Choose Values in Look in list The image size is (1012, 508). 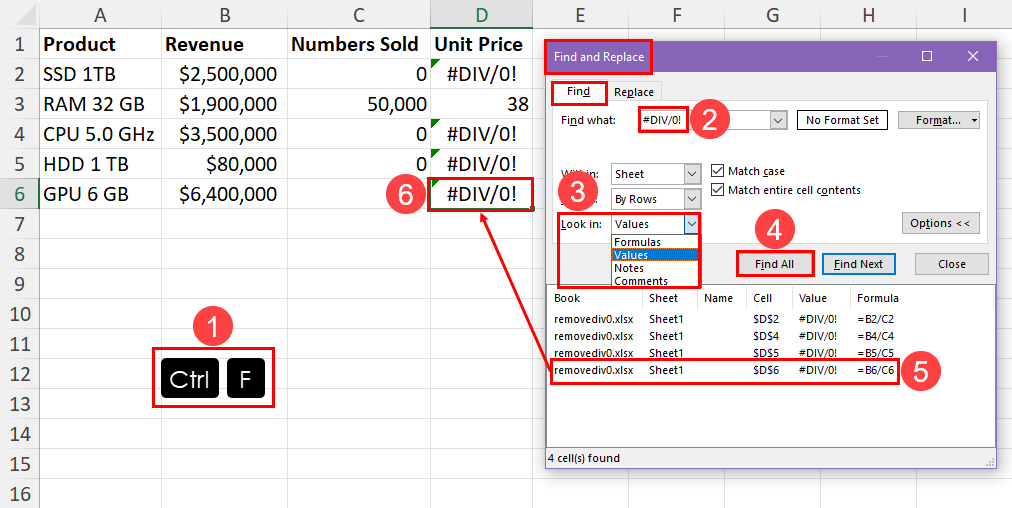654,255
